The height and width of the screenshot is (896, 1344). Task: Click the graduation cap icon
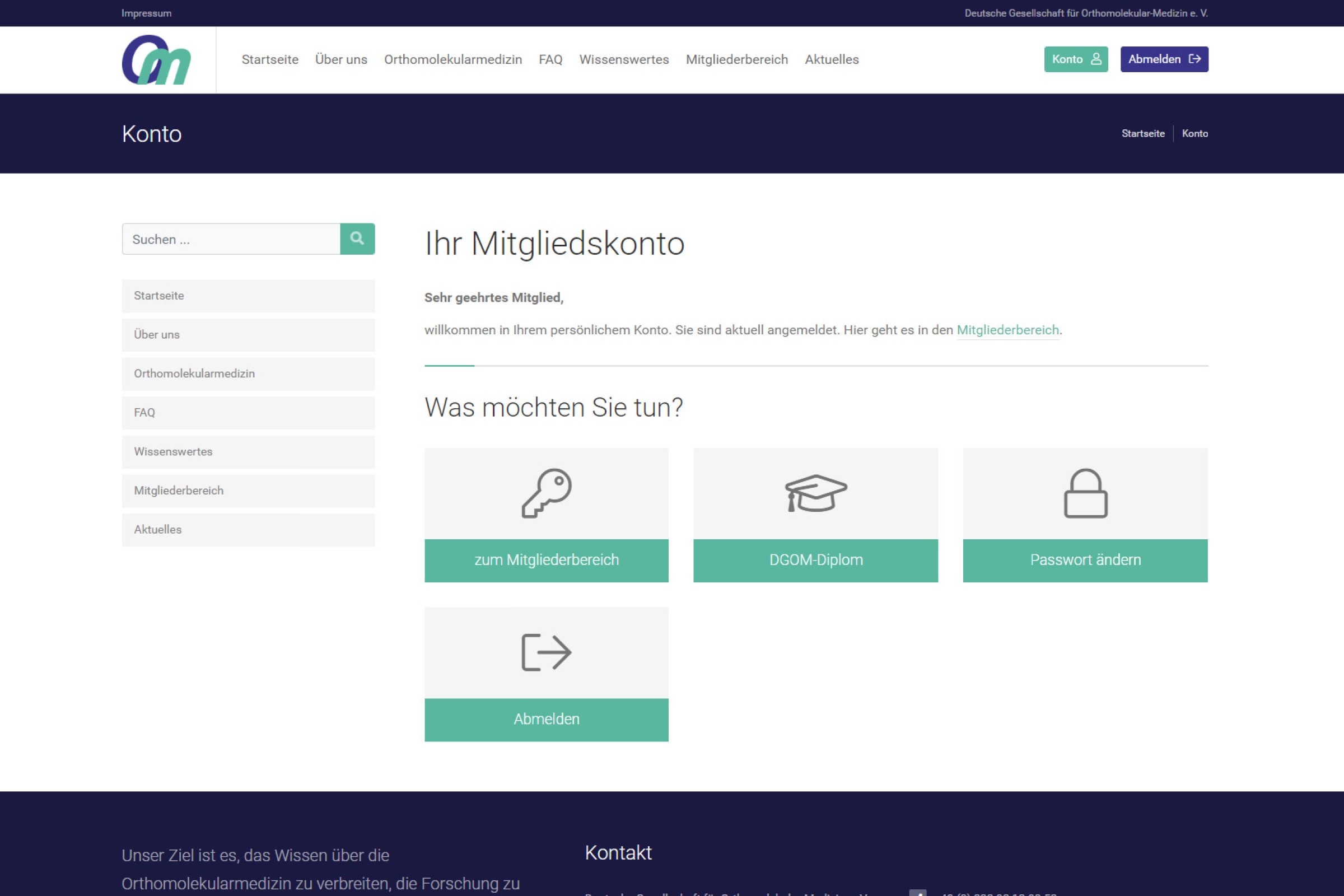pos(815,494)
